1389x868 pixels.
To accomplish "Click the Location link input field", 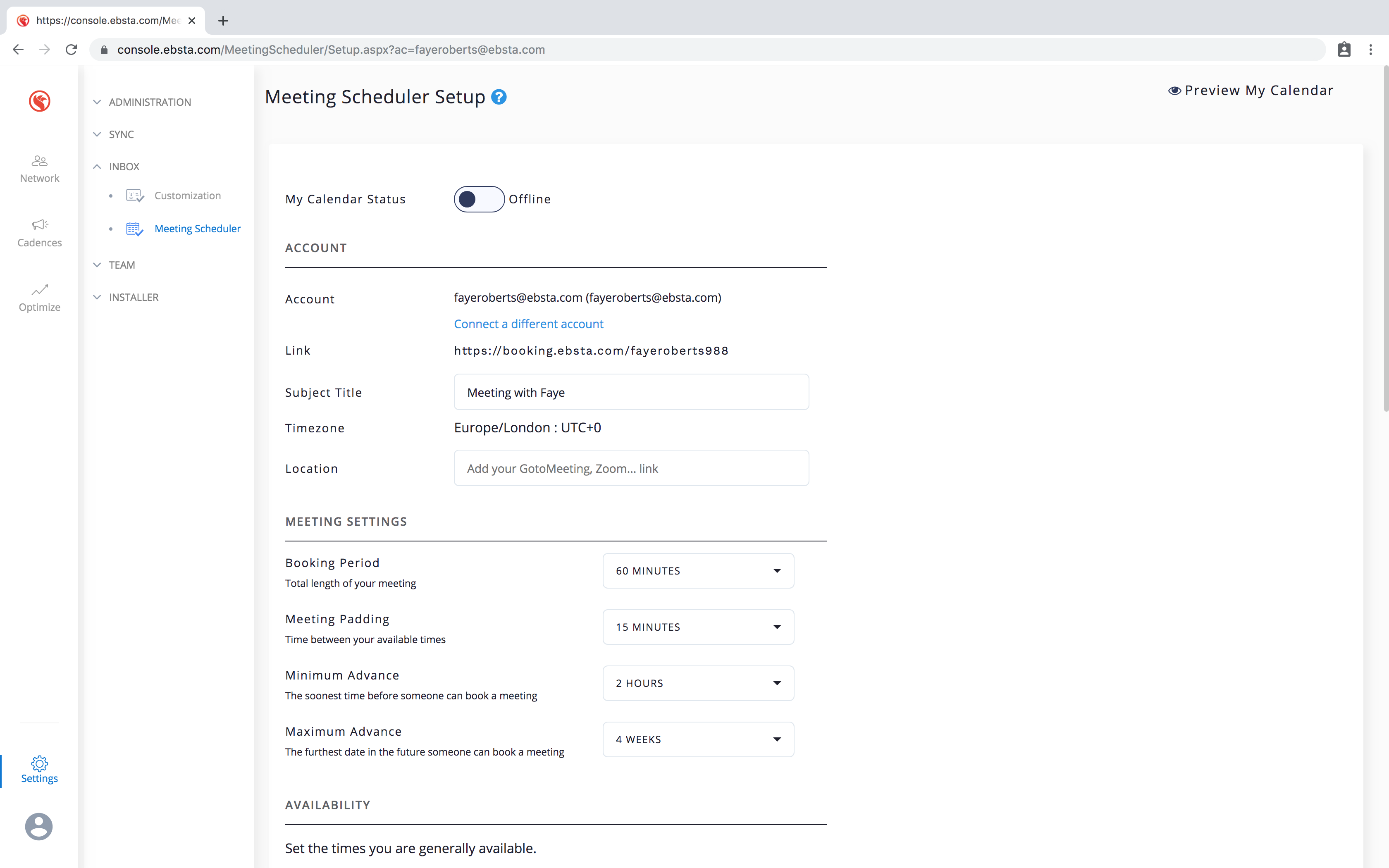I will [631, 468].
